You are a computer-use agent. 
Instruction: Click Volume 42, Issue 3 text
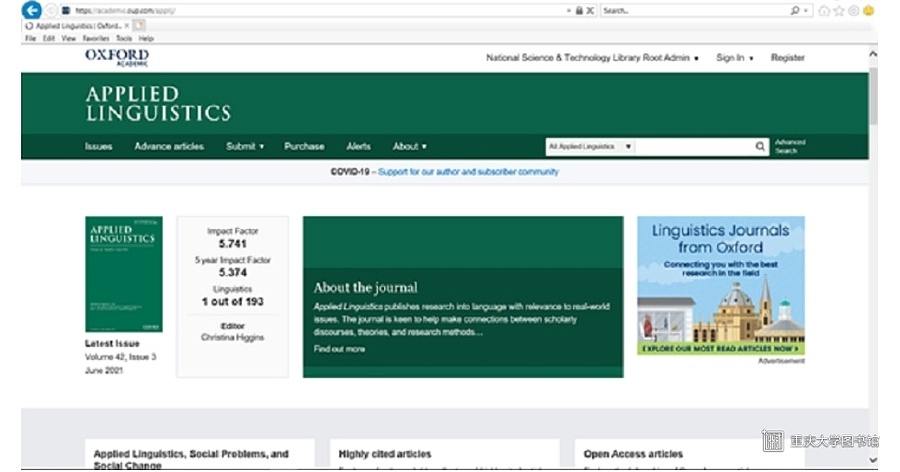coord(121,357)
